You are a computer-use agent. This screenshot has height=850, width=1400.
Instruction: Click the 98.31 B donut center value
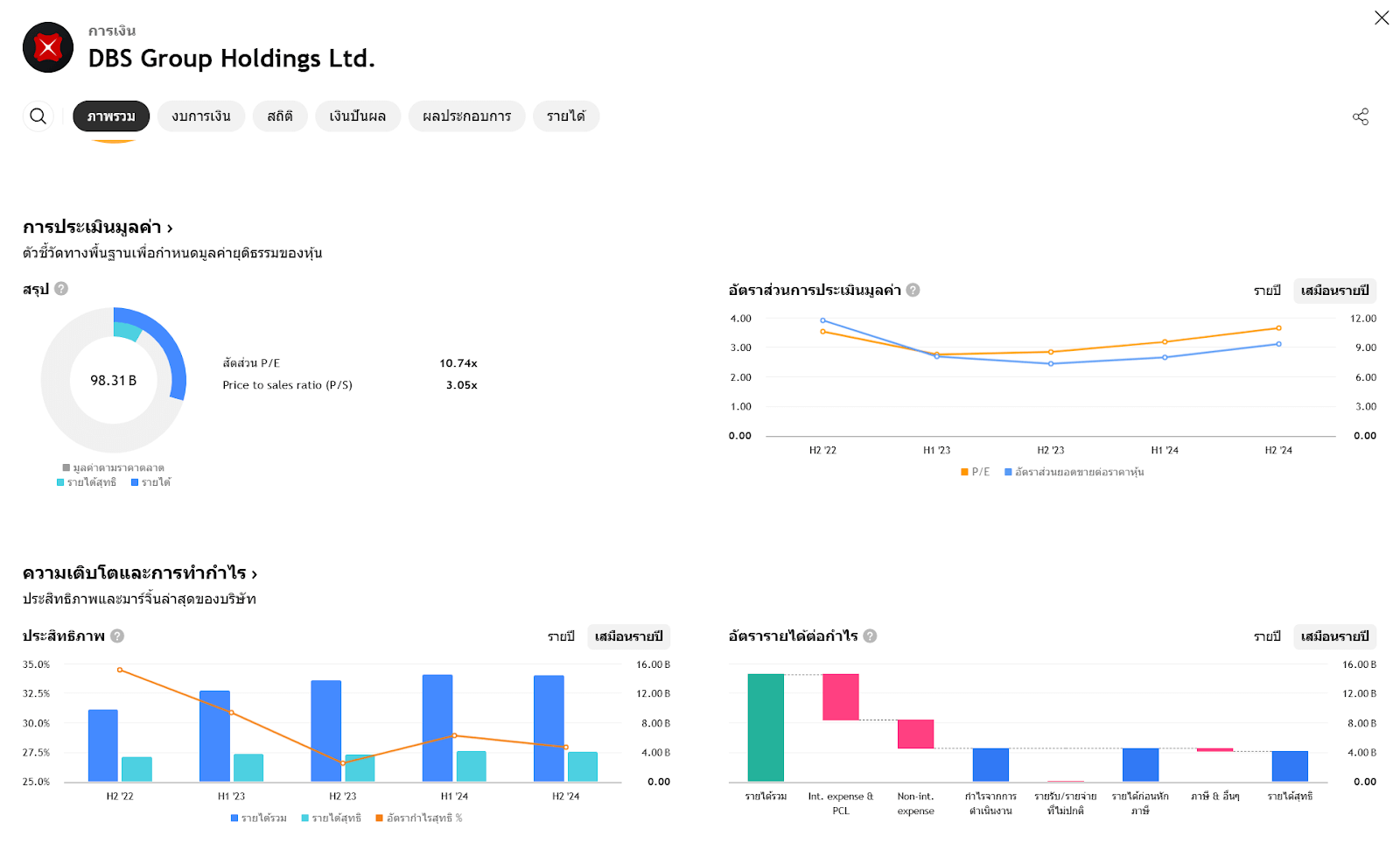[114, 381]
